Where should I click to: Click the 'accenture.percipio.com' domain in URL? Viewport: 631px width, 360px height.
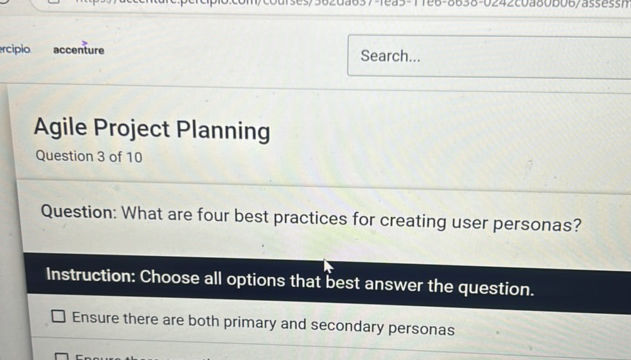coord(175,2)
